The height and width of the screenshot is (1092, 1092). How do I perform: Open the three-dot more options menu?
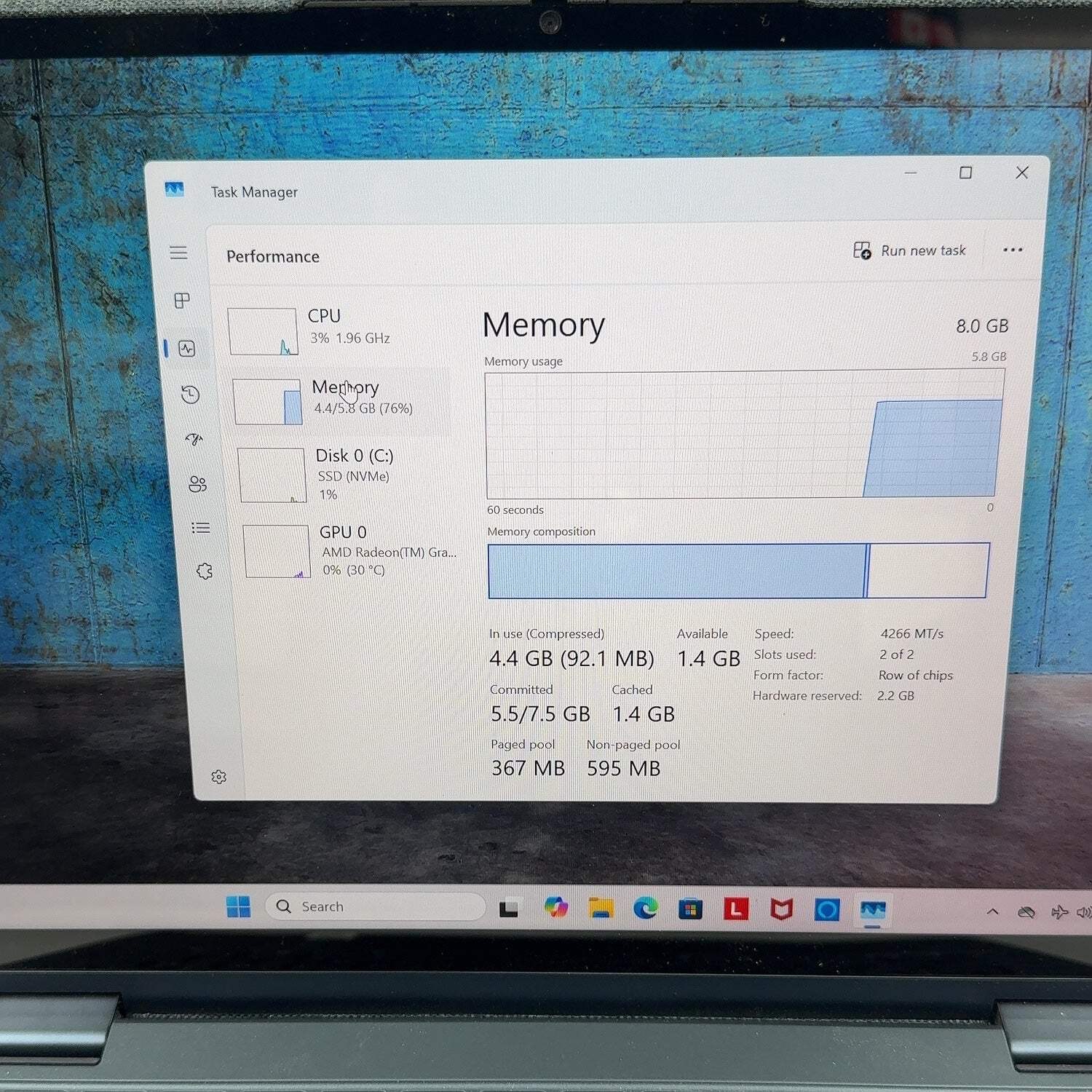coord(1013,250)
